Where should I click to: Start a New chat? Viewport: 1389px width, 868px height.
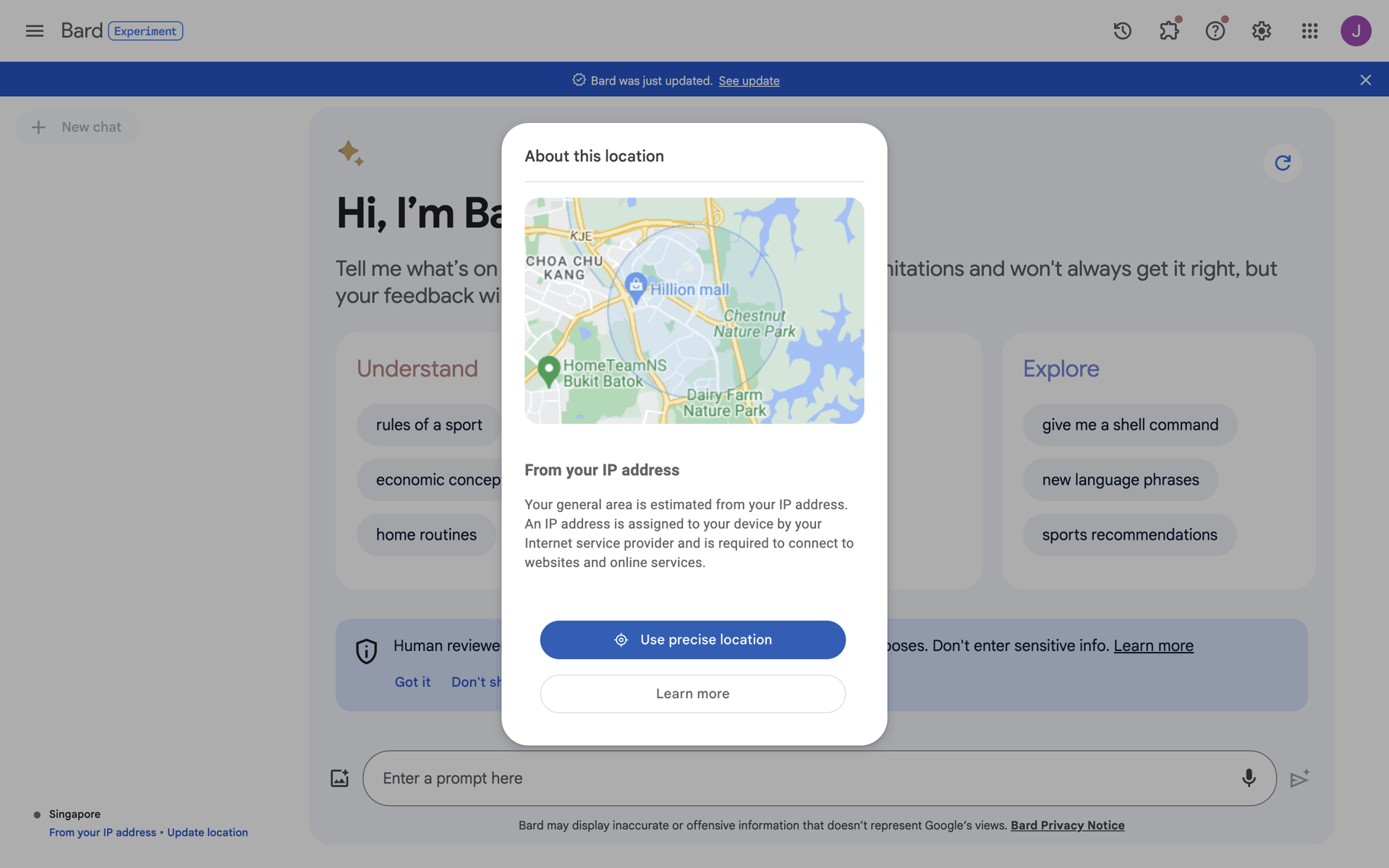click(x=77, y=127)
